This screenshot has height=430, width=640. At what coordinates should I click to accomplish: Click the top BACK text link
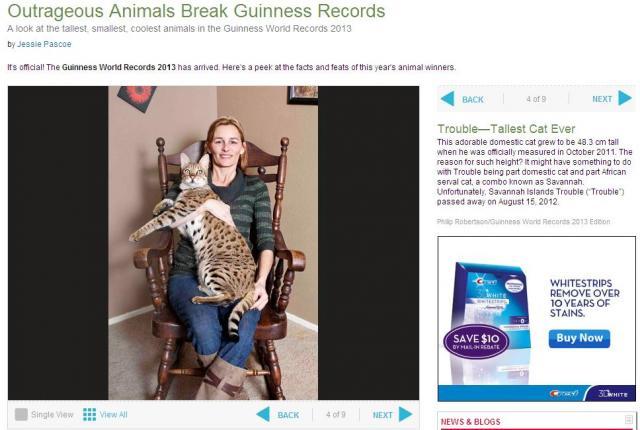(473, 100)
